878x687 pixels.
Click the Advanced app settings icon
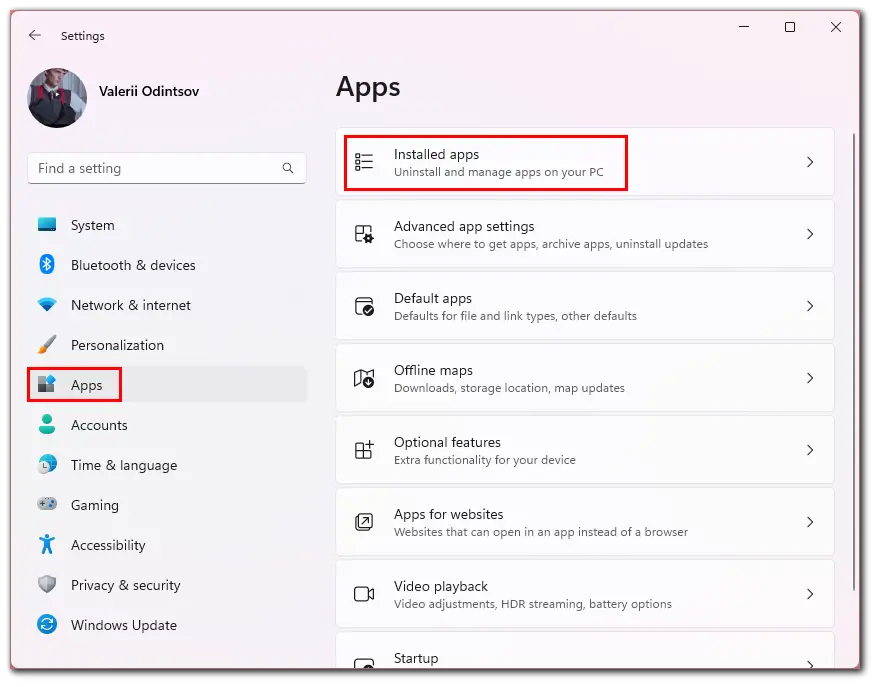click(364, 234)
